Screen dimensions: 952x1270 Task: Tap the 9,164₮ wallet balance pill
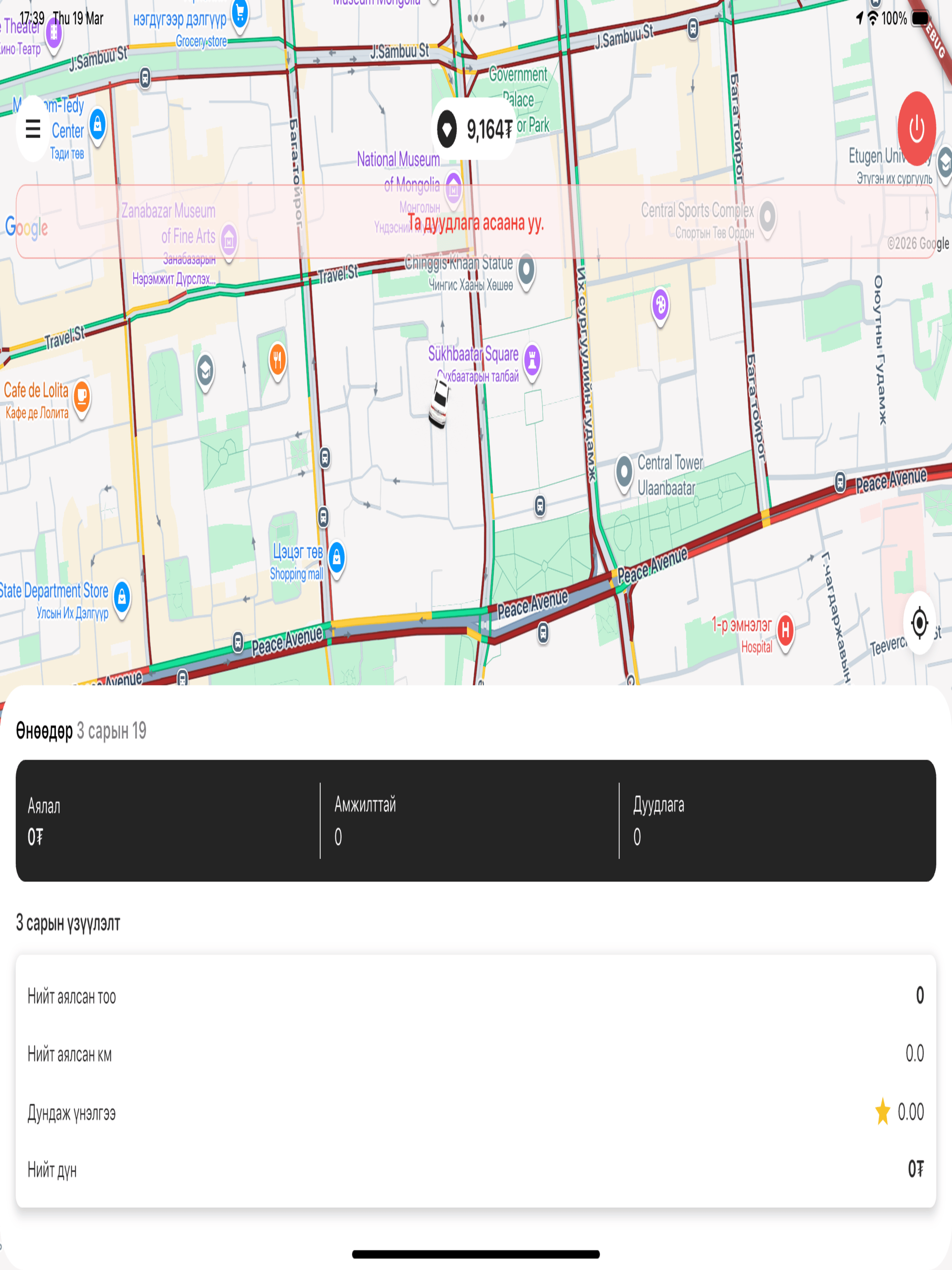tap(474, 129)
